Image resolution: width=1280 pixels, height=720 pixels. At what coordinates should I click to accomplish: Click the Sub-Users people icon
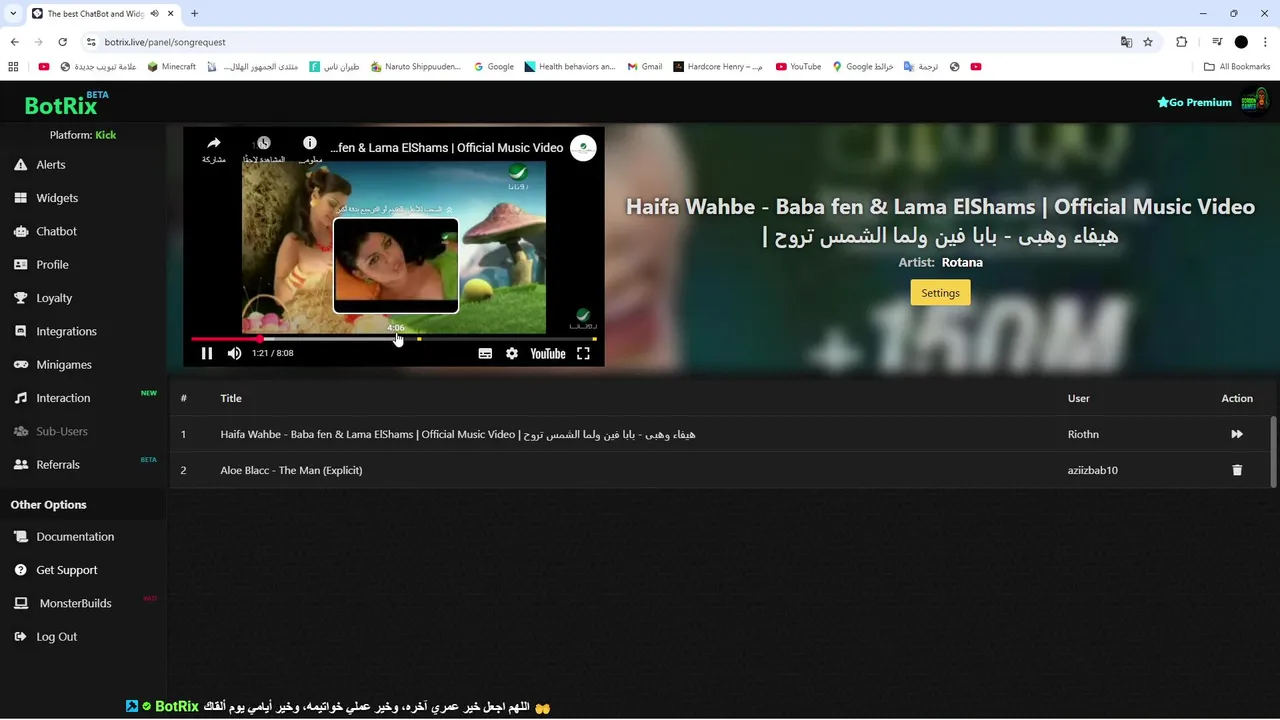[20, 431]
